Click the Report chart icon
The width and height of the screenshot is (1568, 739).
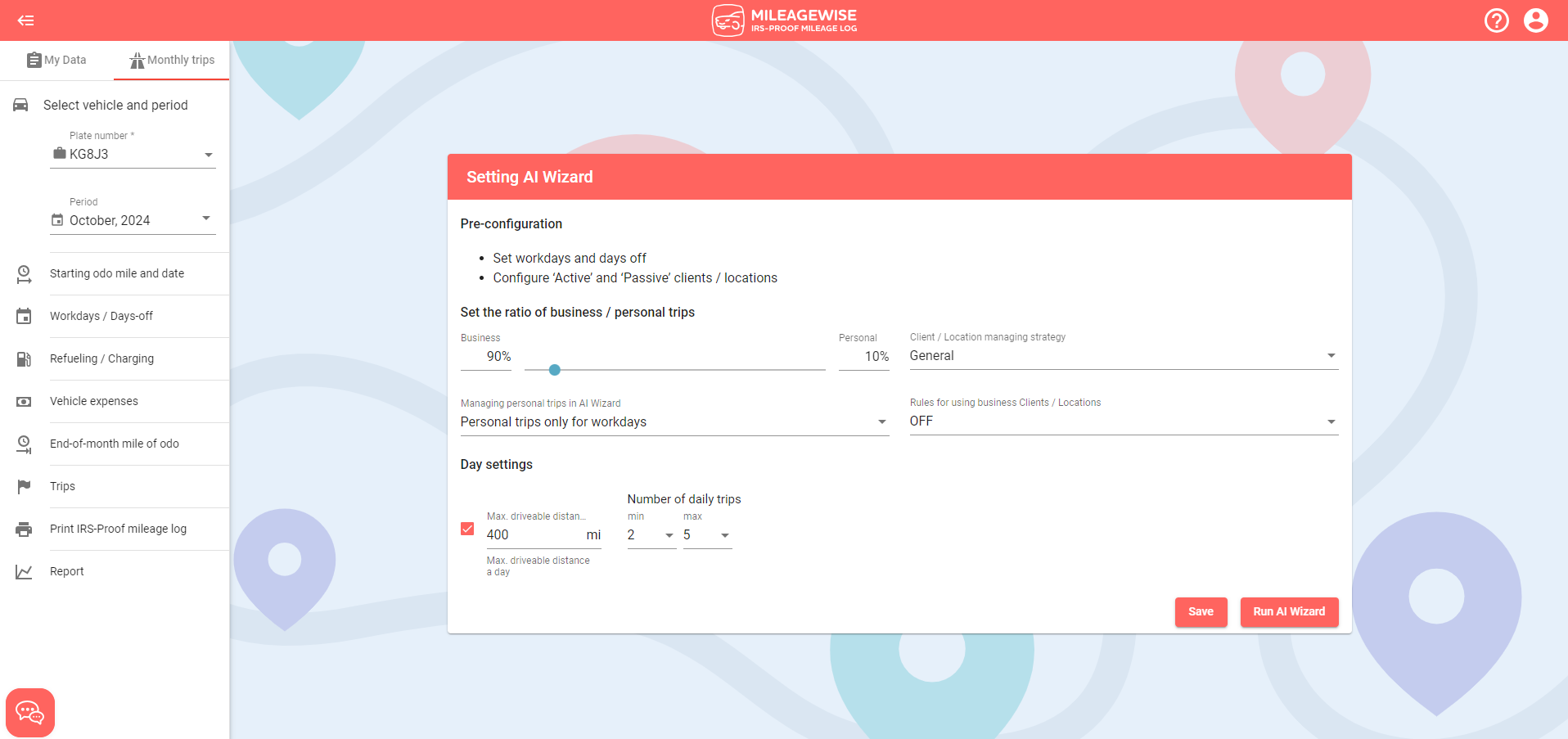24,572
